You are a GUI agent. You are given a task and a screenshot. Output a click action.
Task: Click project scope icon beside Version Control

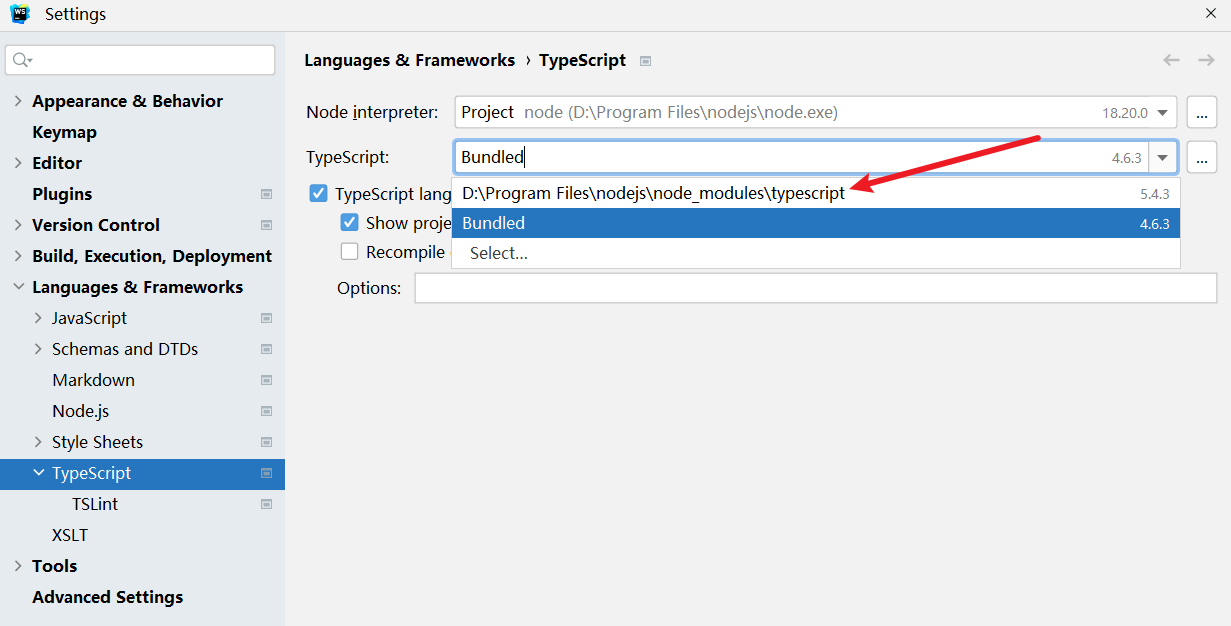[266, 225]
